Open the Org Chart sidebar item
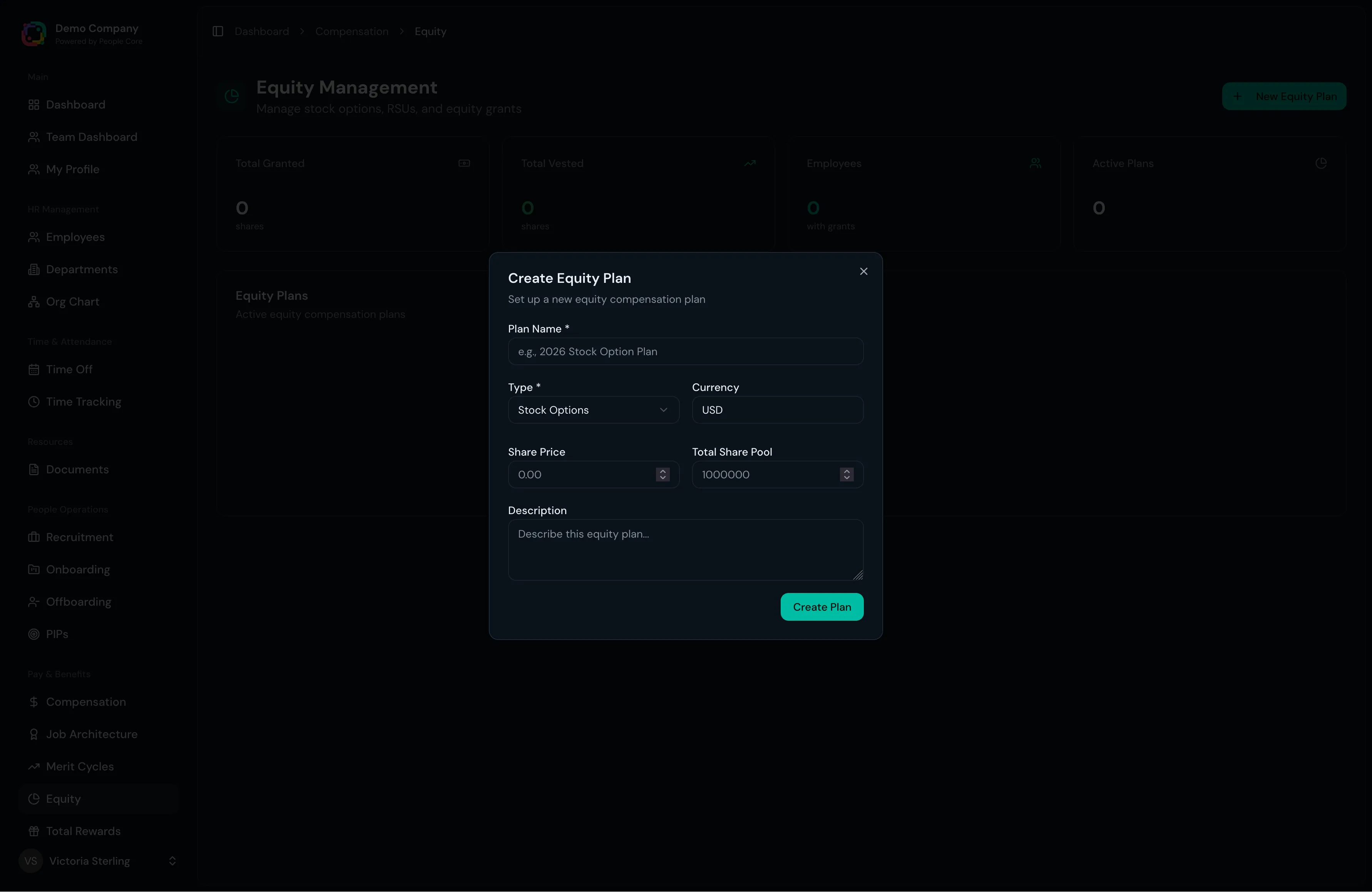Viewport: 1372px width, 892px height. 72,301
